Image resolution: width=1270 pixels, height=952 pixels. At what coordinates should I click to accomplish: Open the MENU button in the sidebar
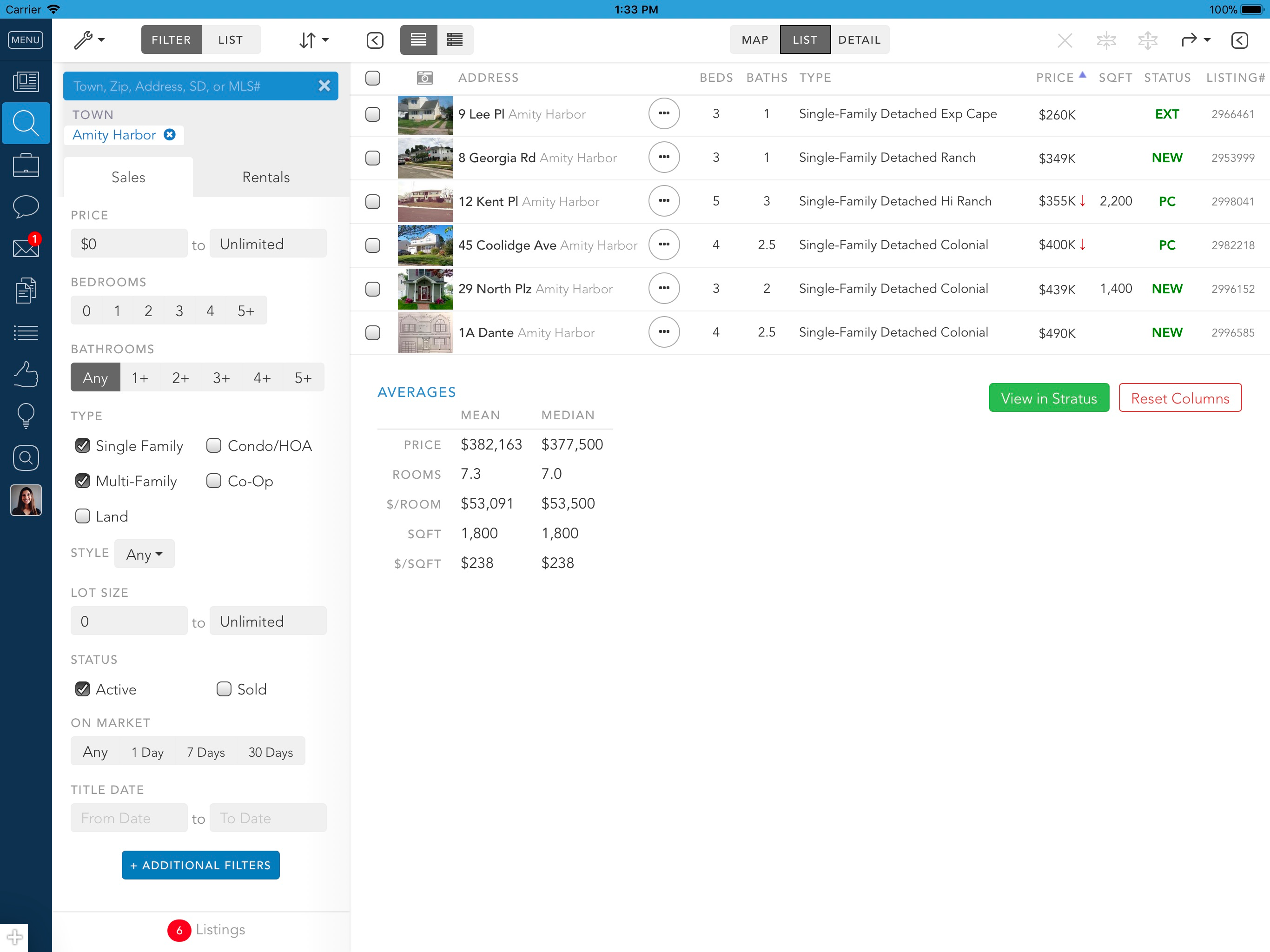(x=25, y=40)
